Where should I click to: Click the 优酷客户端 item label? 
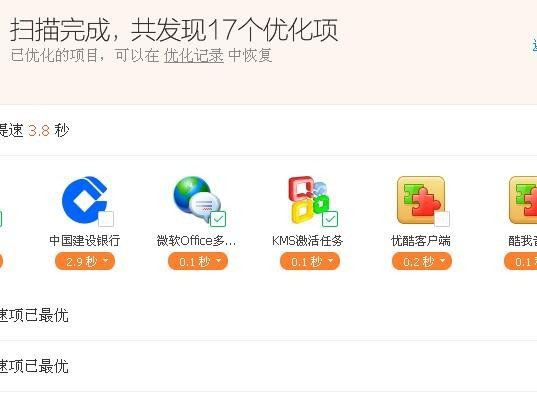tap(421, 241)
